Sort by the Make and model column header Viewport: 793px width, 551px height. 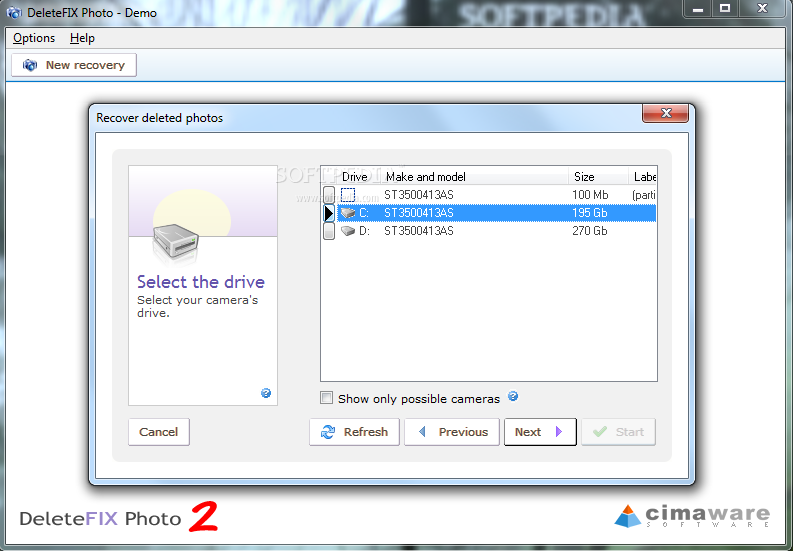[475, 177]
